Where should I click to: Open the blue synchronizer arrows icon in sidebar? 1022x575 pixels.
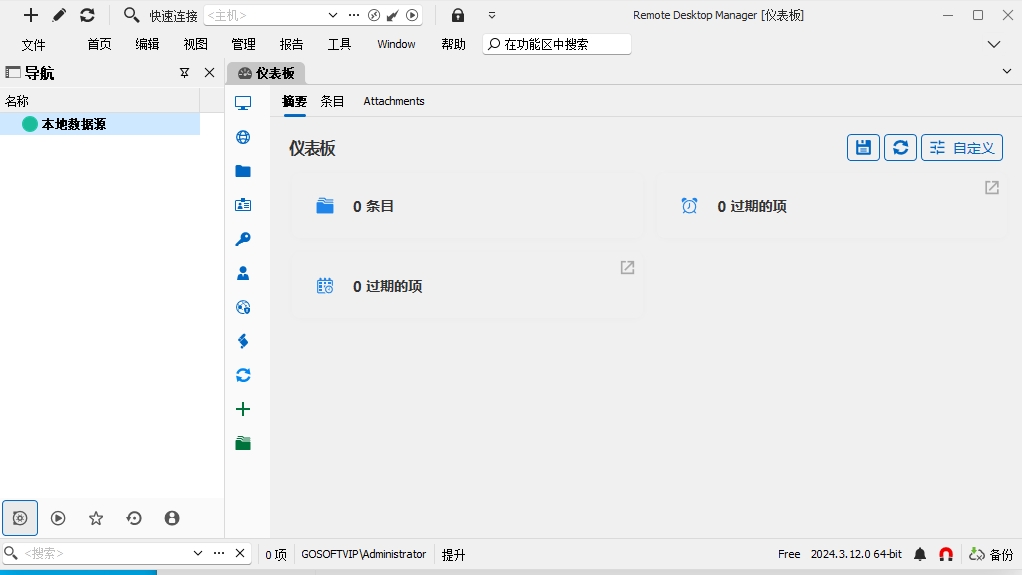point(243,375)
